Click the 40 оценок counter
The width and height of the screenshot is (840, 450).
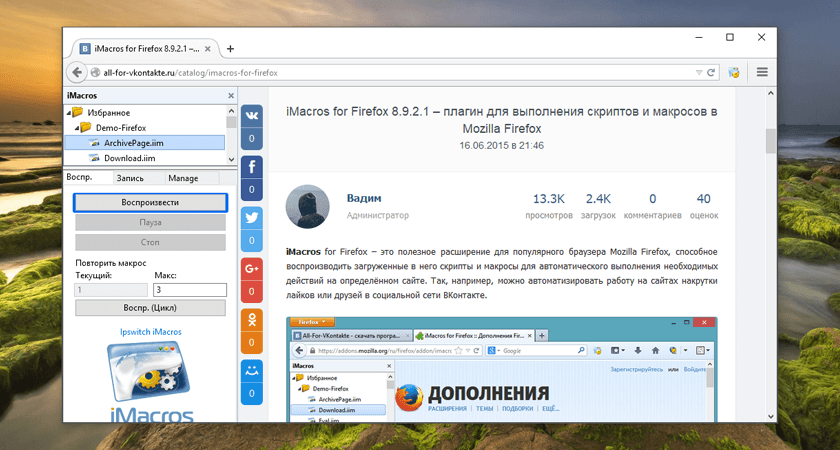703,206
